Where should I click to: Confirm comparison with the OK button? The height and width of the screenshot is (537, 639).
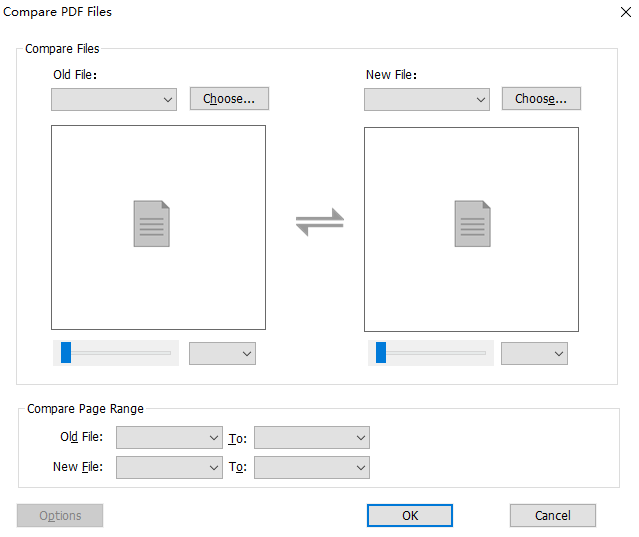coord(410,516)
